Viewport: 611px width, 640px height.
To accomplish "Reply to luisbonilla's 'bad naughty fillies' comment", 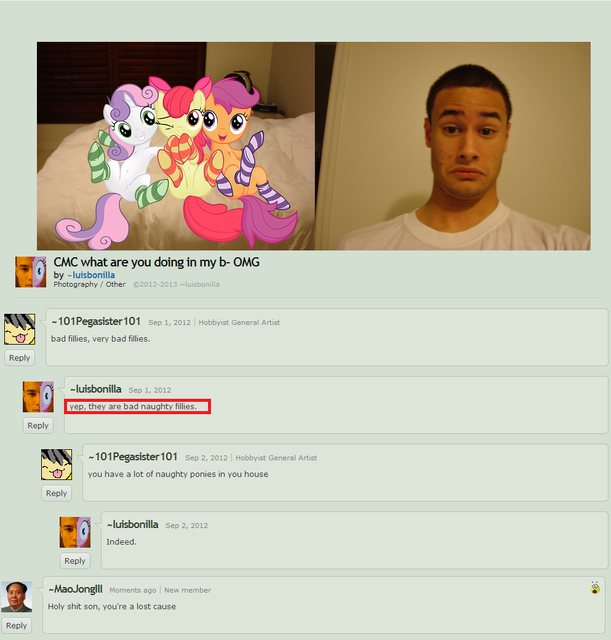I will pyautogui.click(x=38, y=426).
